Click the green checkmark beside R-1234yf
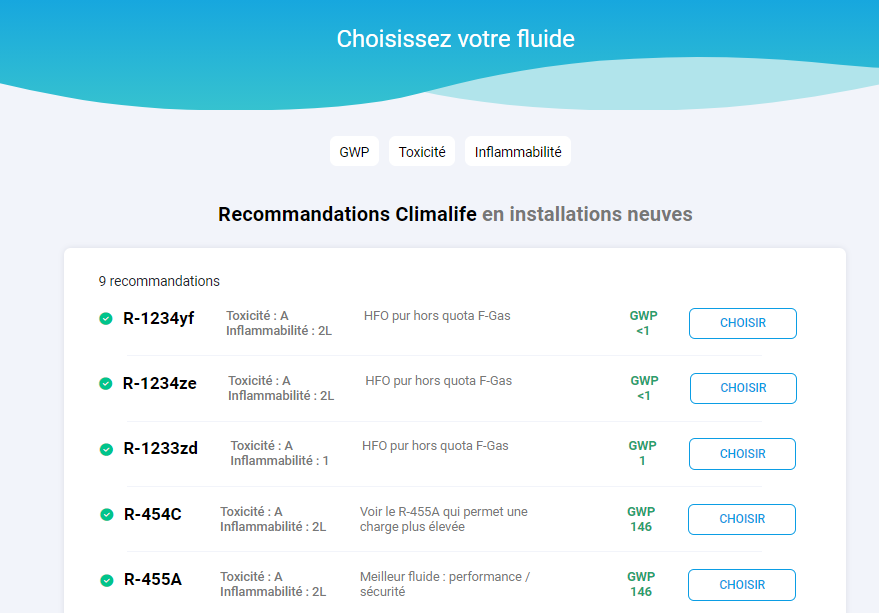The image size is (879, 613). (x=105, y=319)
